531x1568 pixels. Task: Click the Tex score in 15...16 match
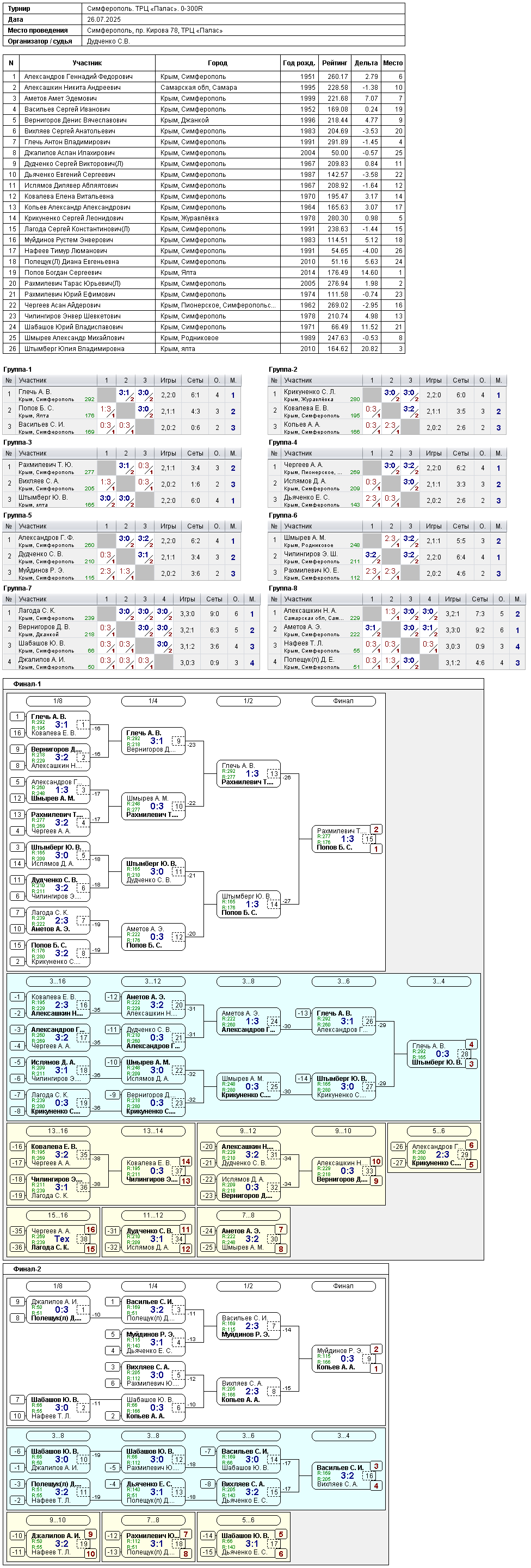[61, 1239]
